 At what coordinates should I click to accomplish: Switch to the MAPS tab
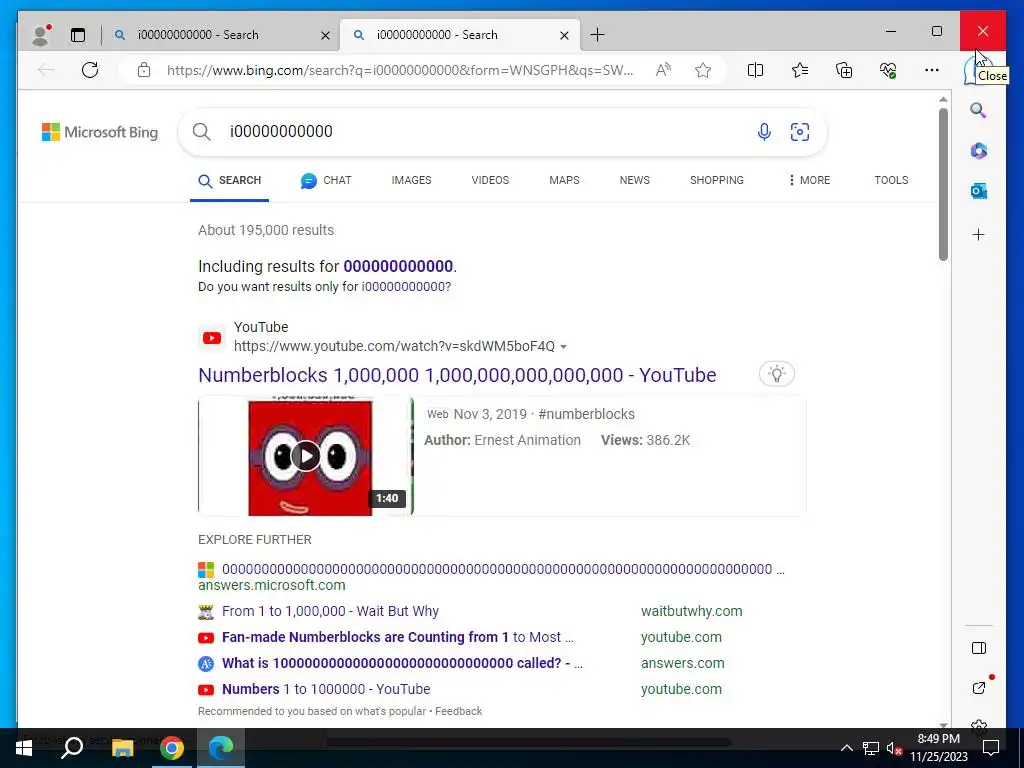564,180
